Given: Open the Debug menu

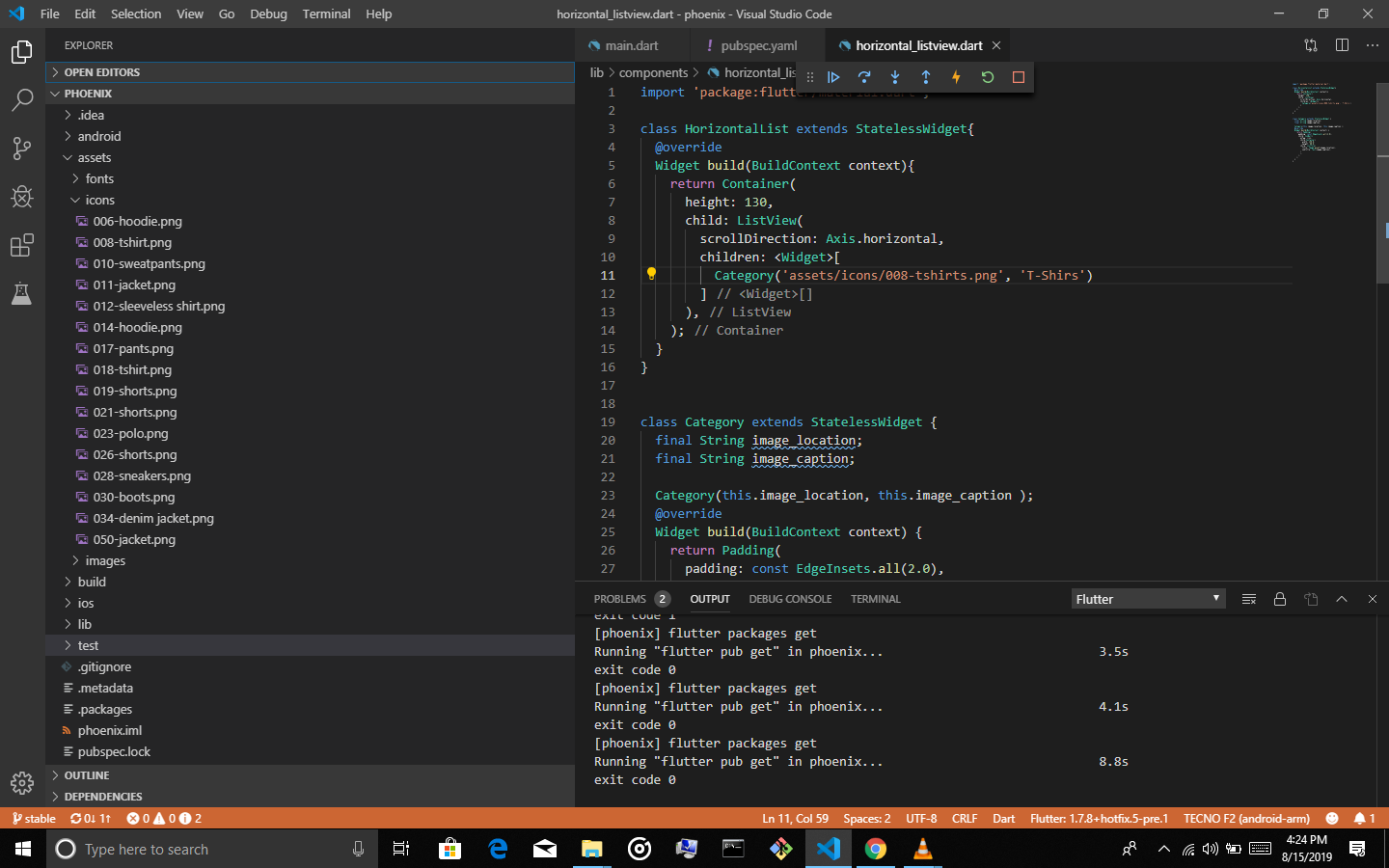Looking at the screenshot, I should point(268,14).
